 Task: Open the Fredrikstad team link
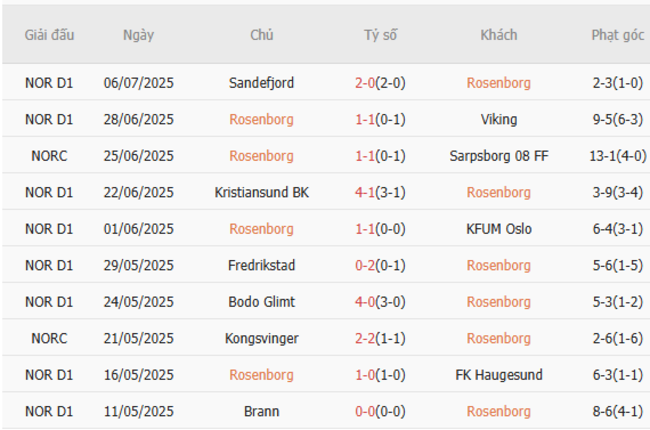(x=261, y=265)
